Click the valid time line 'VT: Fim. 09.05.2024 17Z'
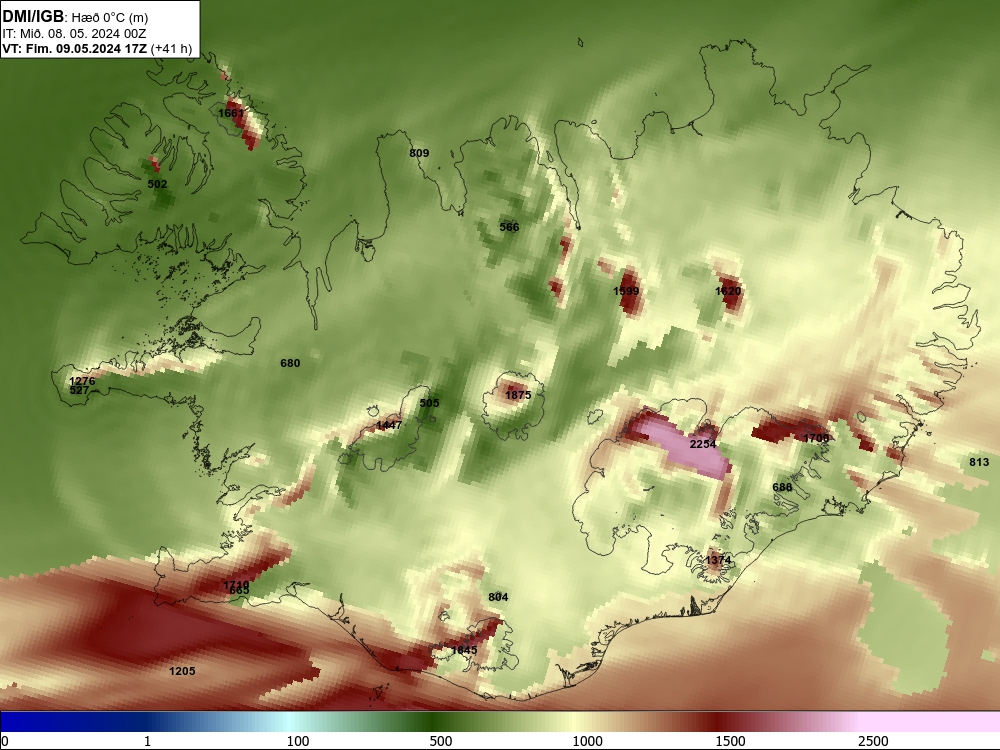The height and width of the screenshot is (750, 1000). click(x=75, y=48)
